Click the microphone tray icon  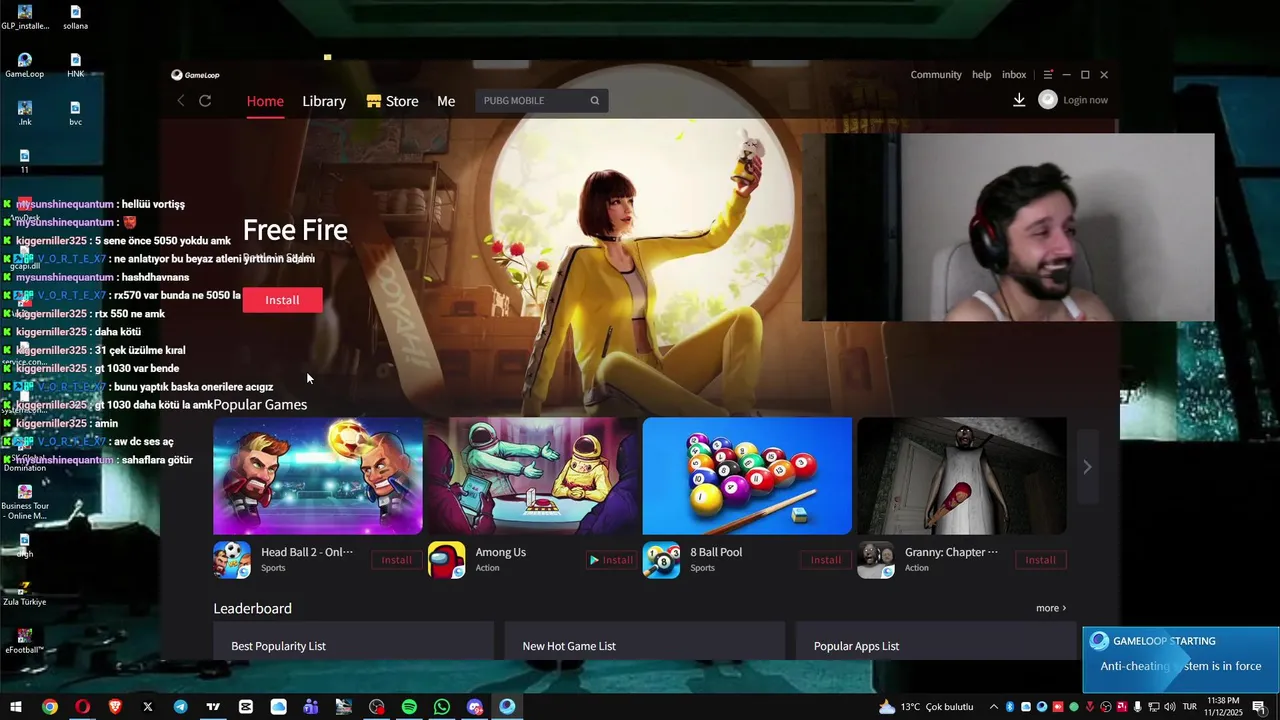tap(1138, 707)
